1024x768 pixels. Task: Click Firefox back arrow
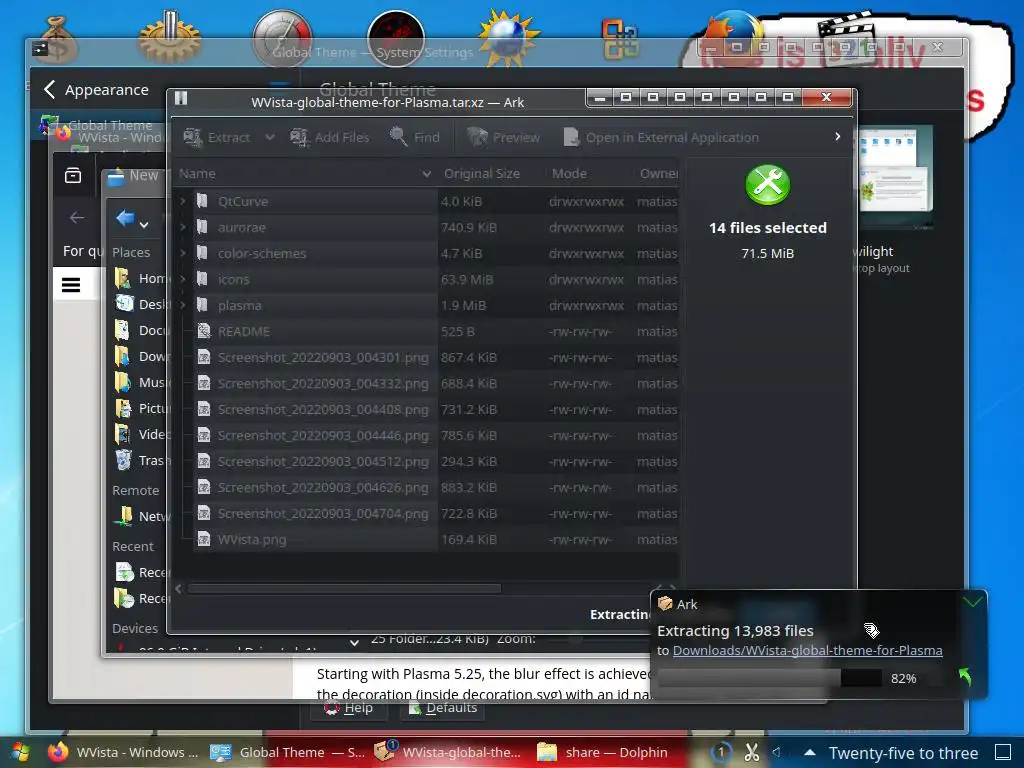tap(77, 217)
